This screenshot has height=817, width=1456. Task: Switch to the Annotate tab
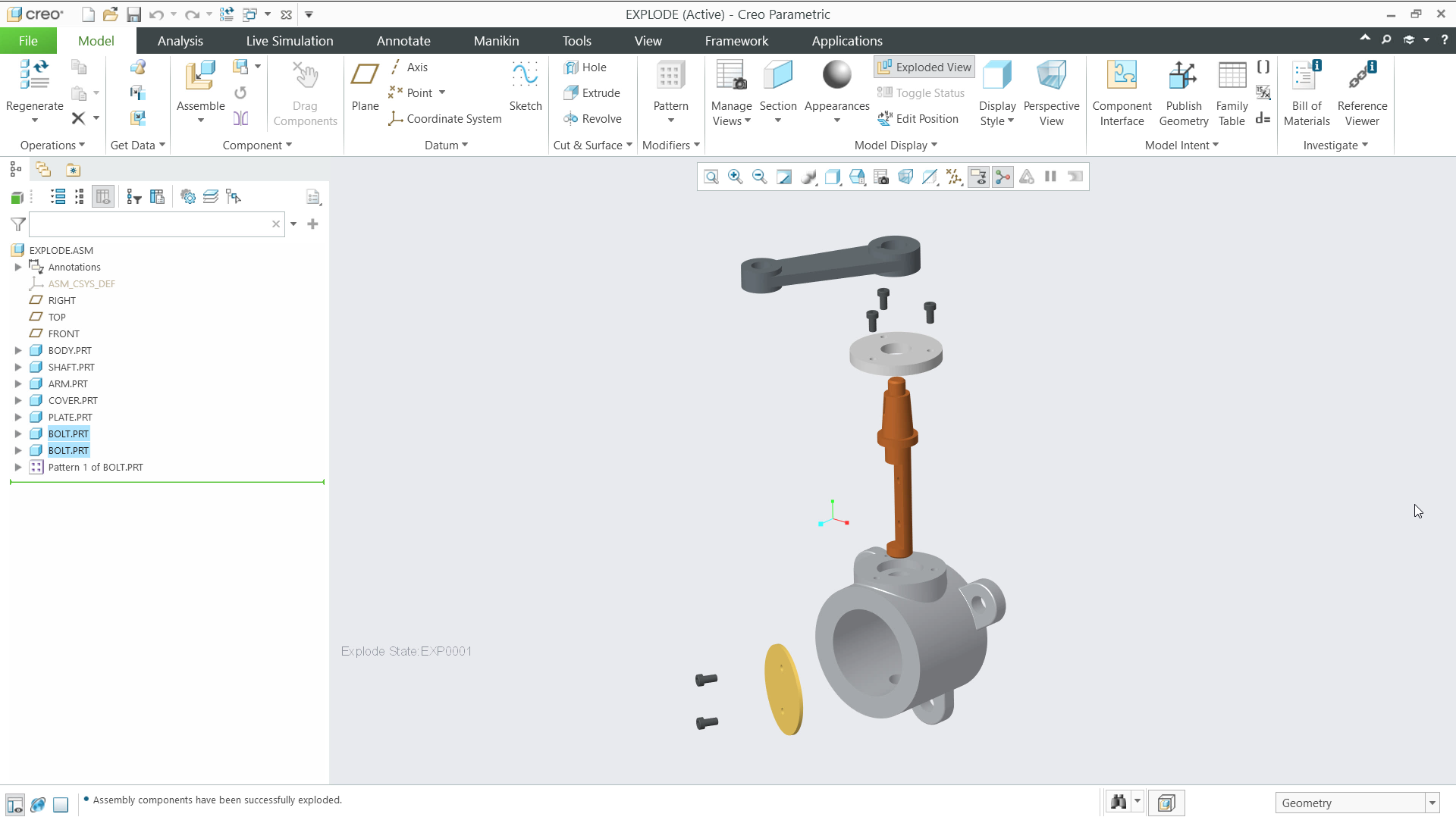[x=403, y=41]
